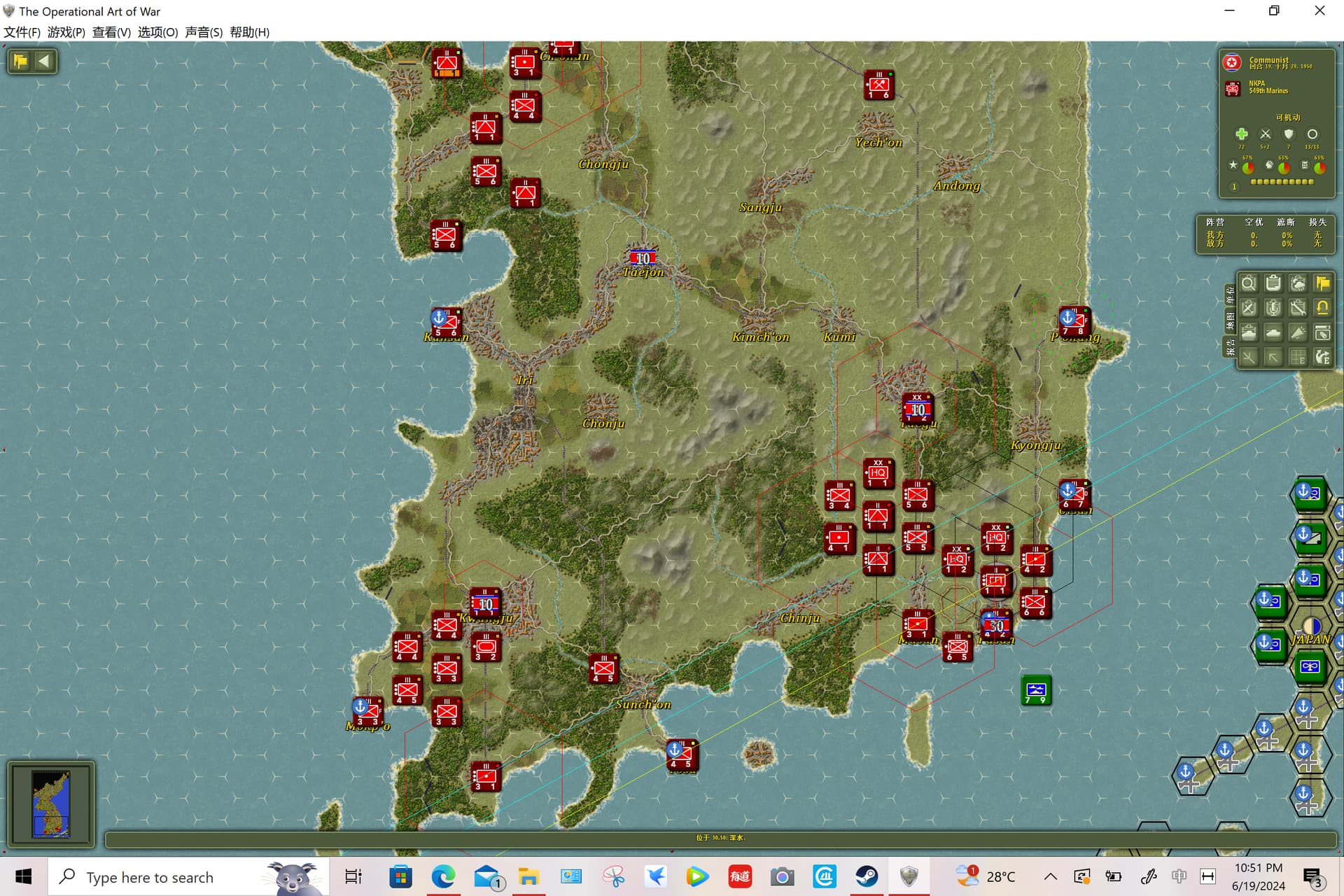Open the tank clipboard inventory icon

[x=1248, y=332]
